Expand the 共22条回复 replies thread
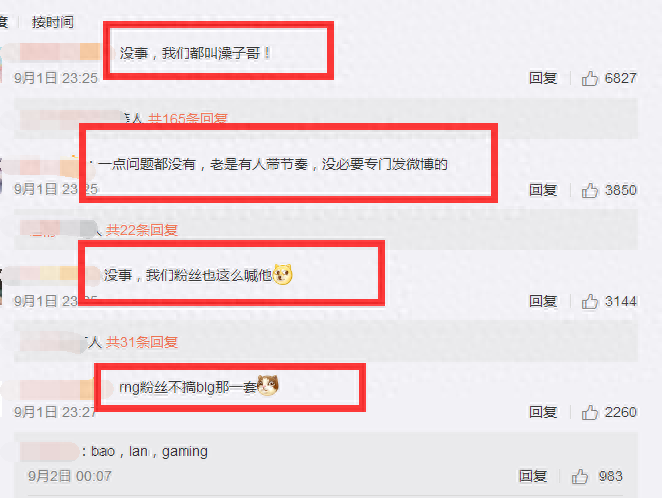Viewport: 662px width, 498px height. (x=141, y=230)
